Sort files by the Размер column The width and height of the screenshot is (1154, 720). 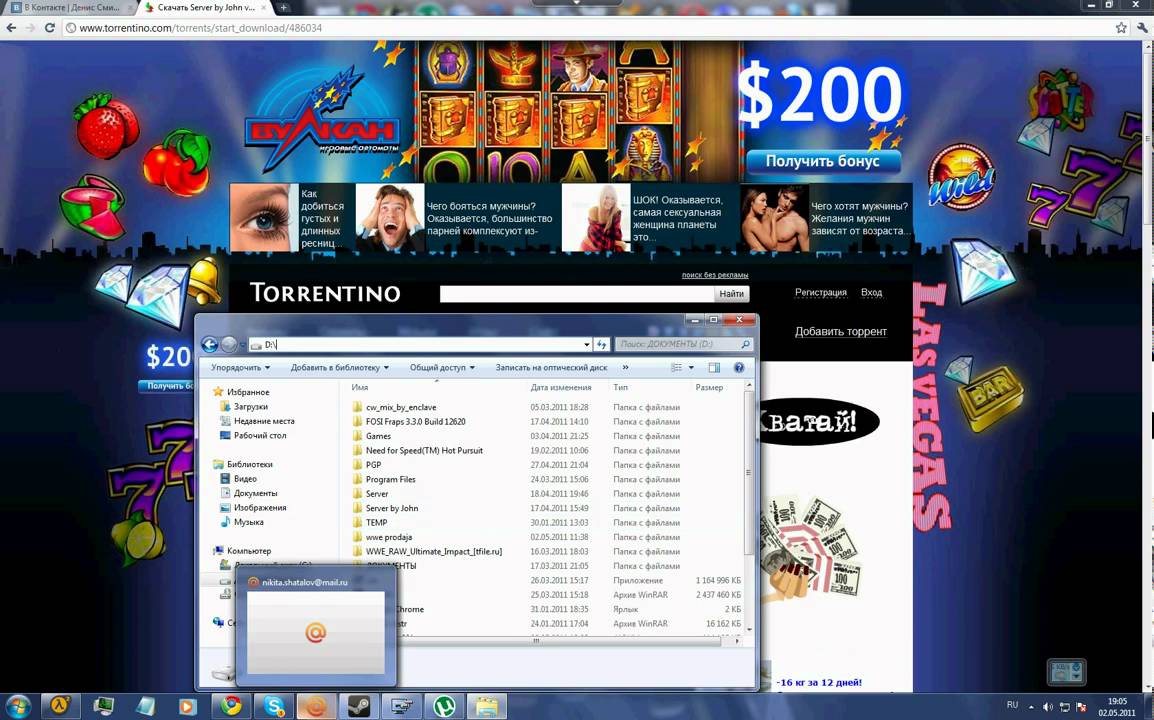709,387
